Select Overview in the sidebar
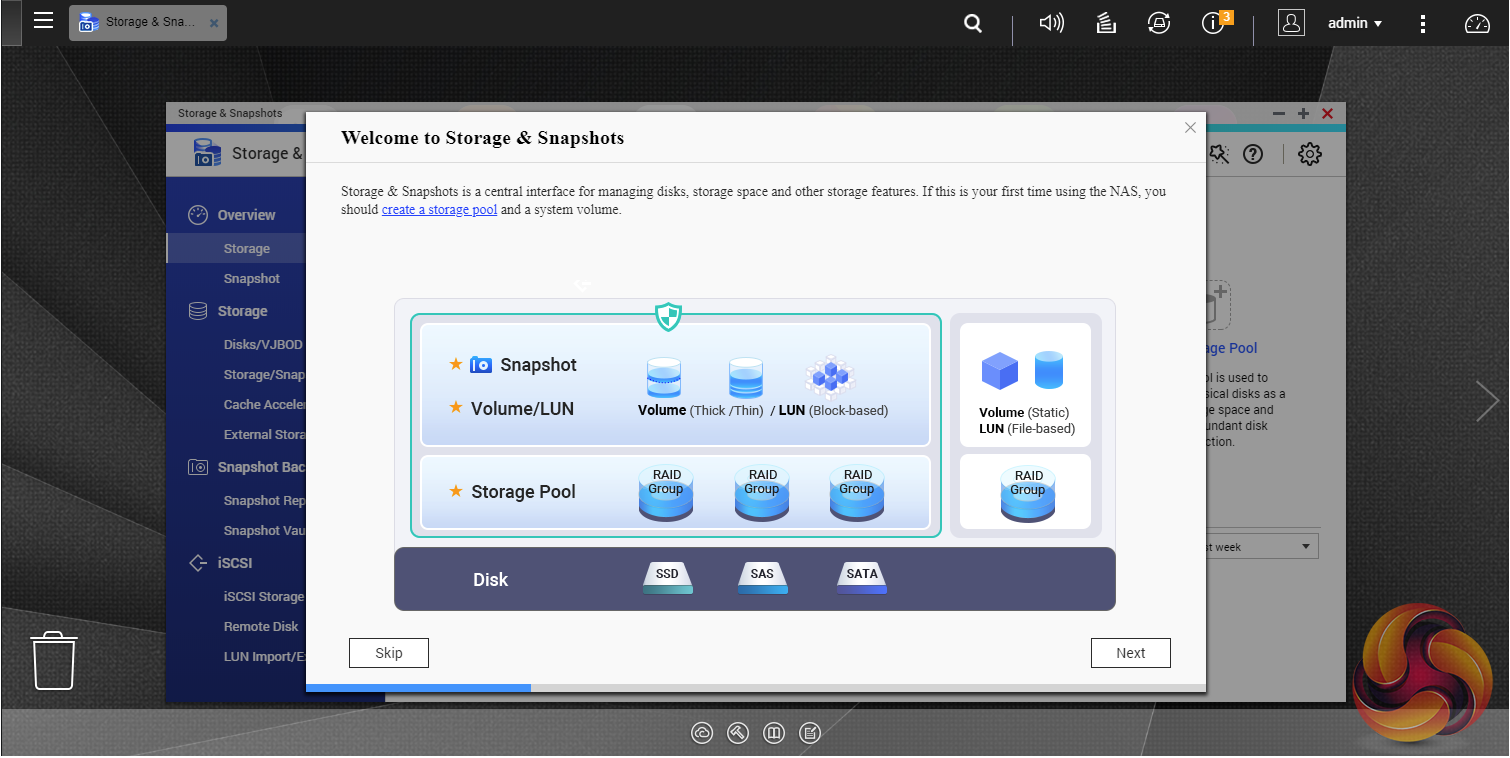The image size is (1510, 758). point(246,215)
